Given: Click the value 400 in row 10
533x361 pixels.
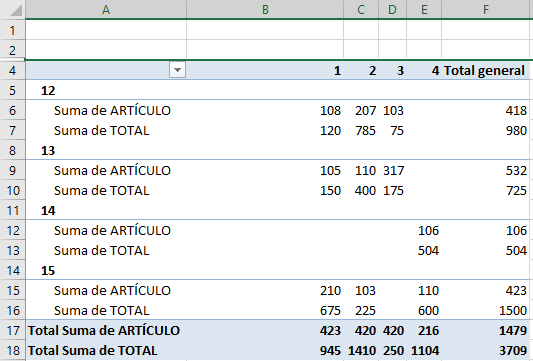Looking at the screenshot, I should point(365,190).
